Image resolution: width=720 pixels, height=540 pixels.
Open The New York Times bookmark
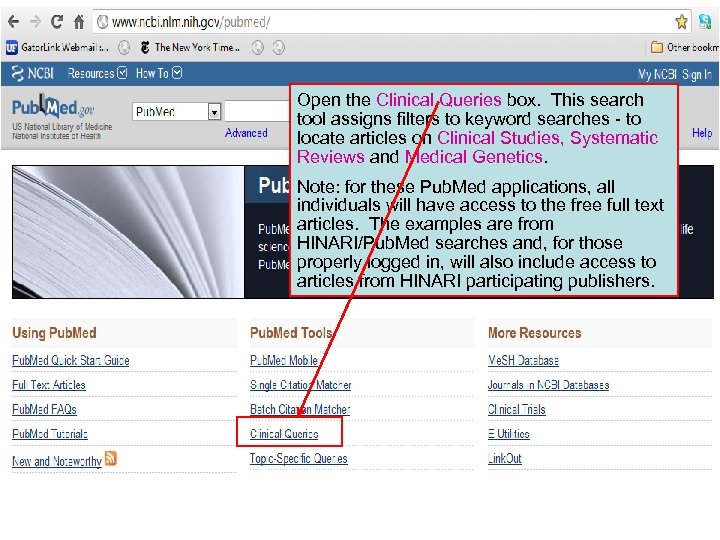[191, 47]
